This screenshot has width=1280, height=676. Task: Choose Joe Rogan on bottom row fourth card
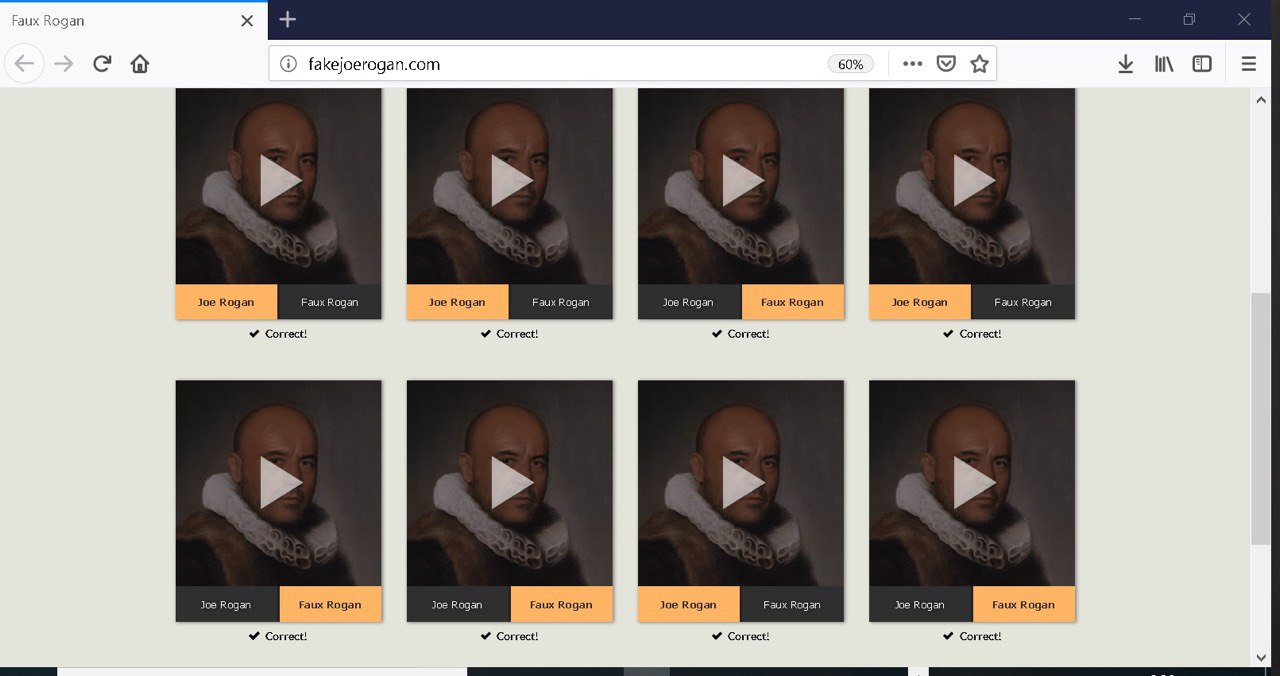pyautogui.click(x=920, y=604)
